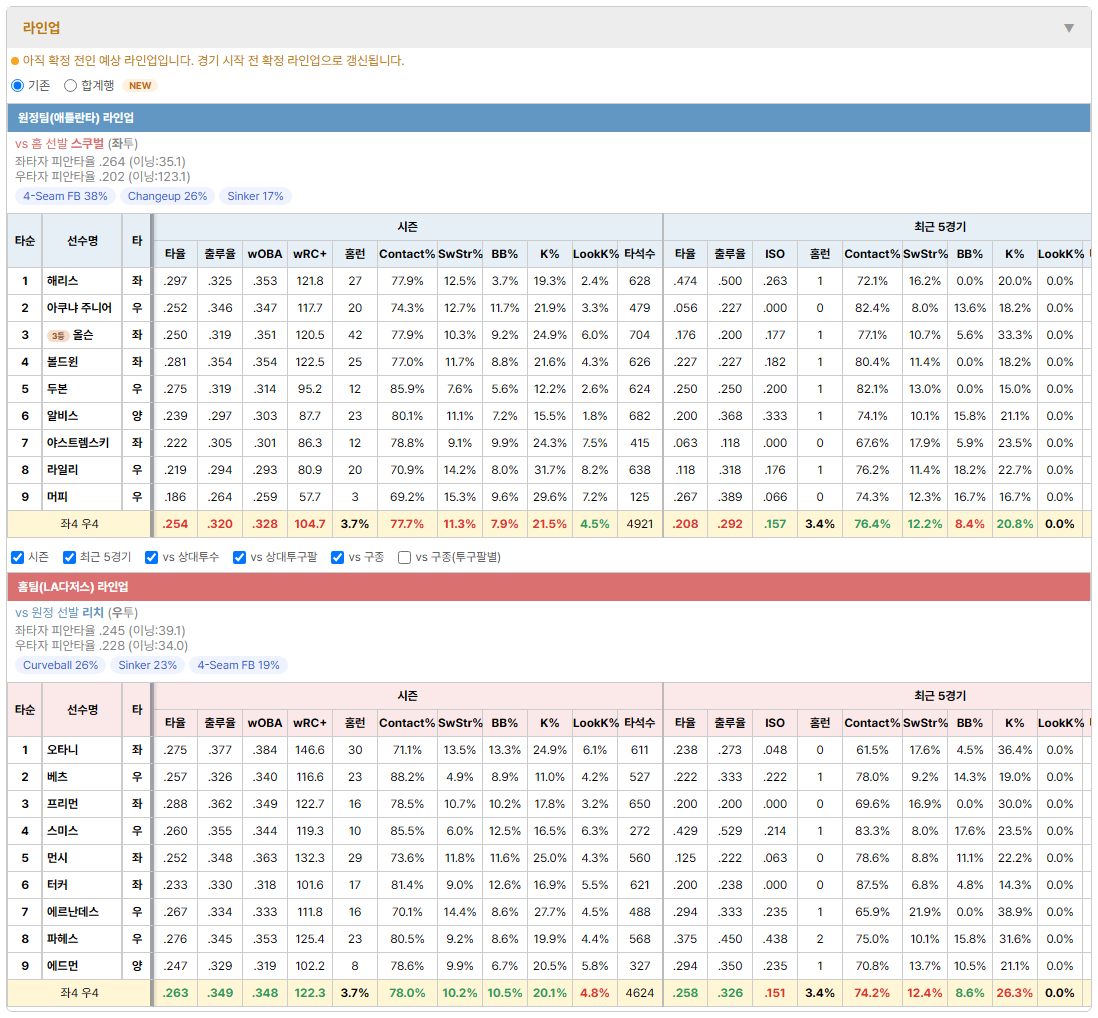Image resolution: width=1098 pixels, height=1018 pixels.
Task: Select player 야스트렘스키
Action: tap(78, 443)
